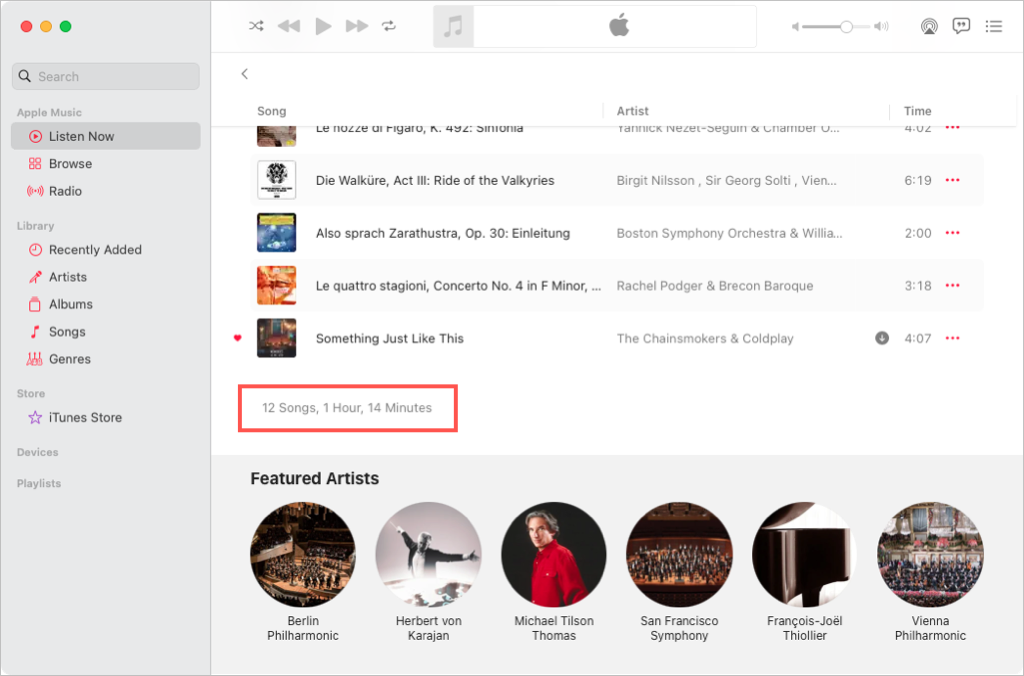Start playback with play button
Image resolution: width=1024 pixels, height=676 pixels.
click(x=323, y=26)
